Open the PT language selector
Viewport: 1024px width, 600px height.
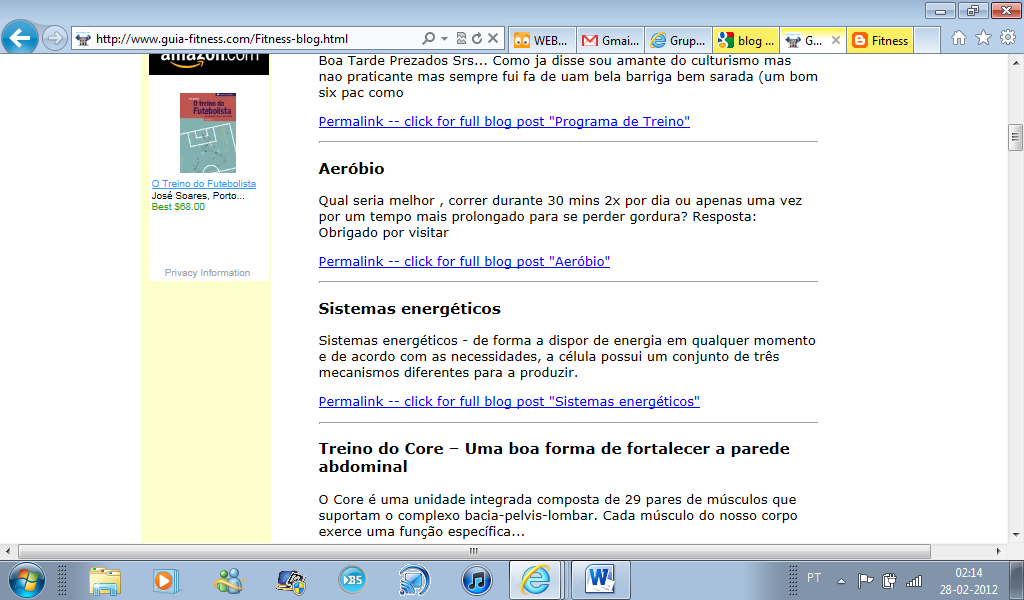[814, 578]
